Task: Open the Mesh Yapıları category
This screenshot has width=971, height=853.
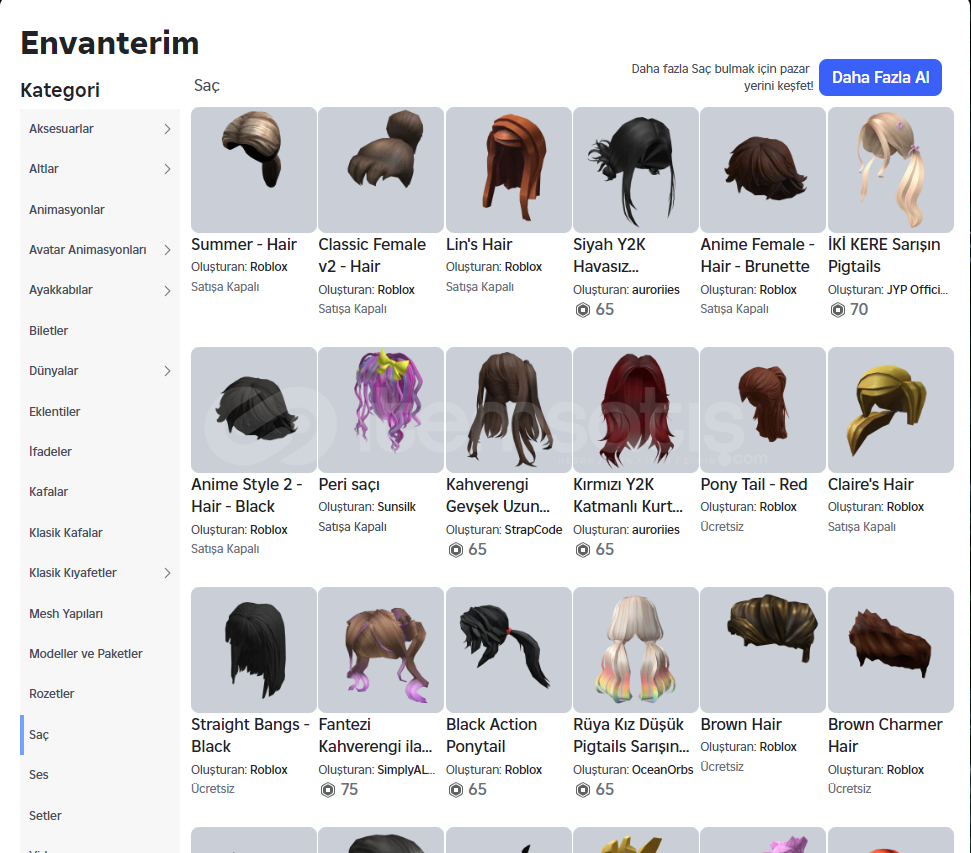Action: (x=100, y=613)
